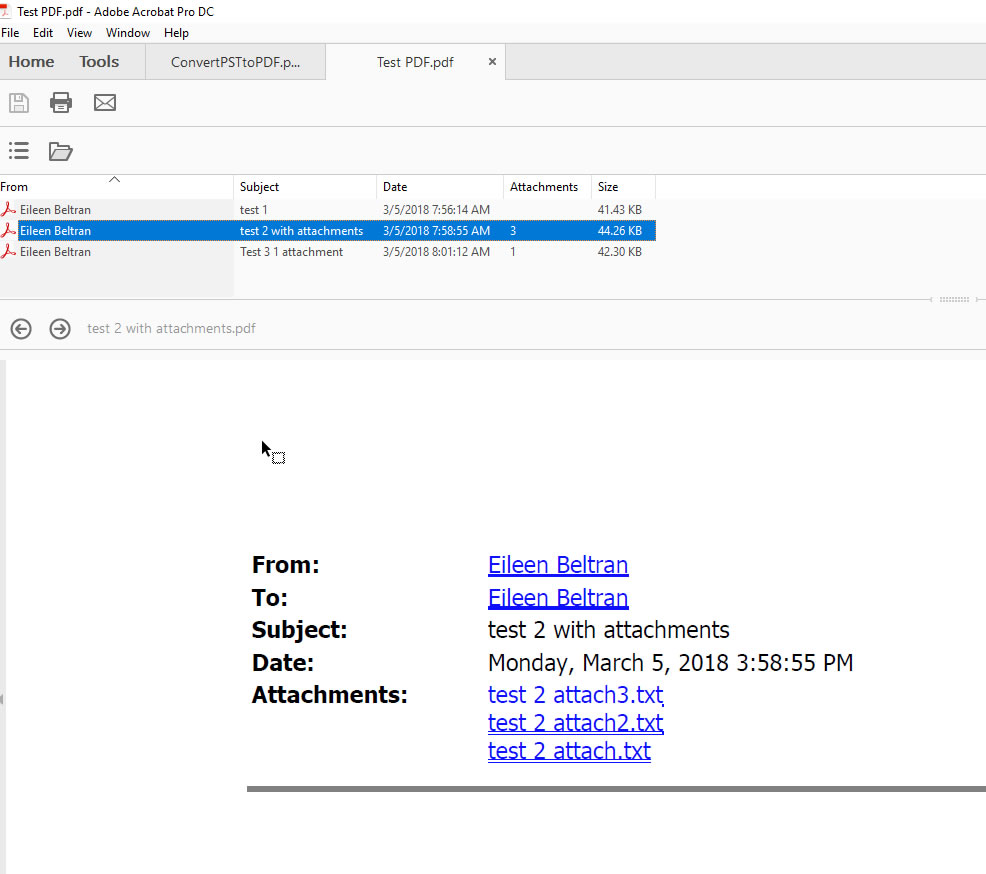Open the File menu
Screen dimensions: 986x874
10,33
